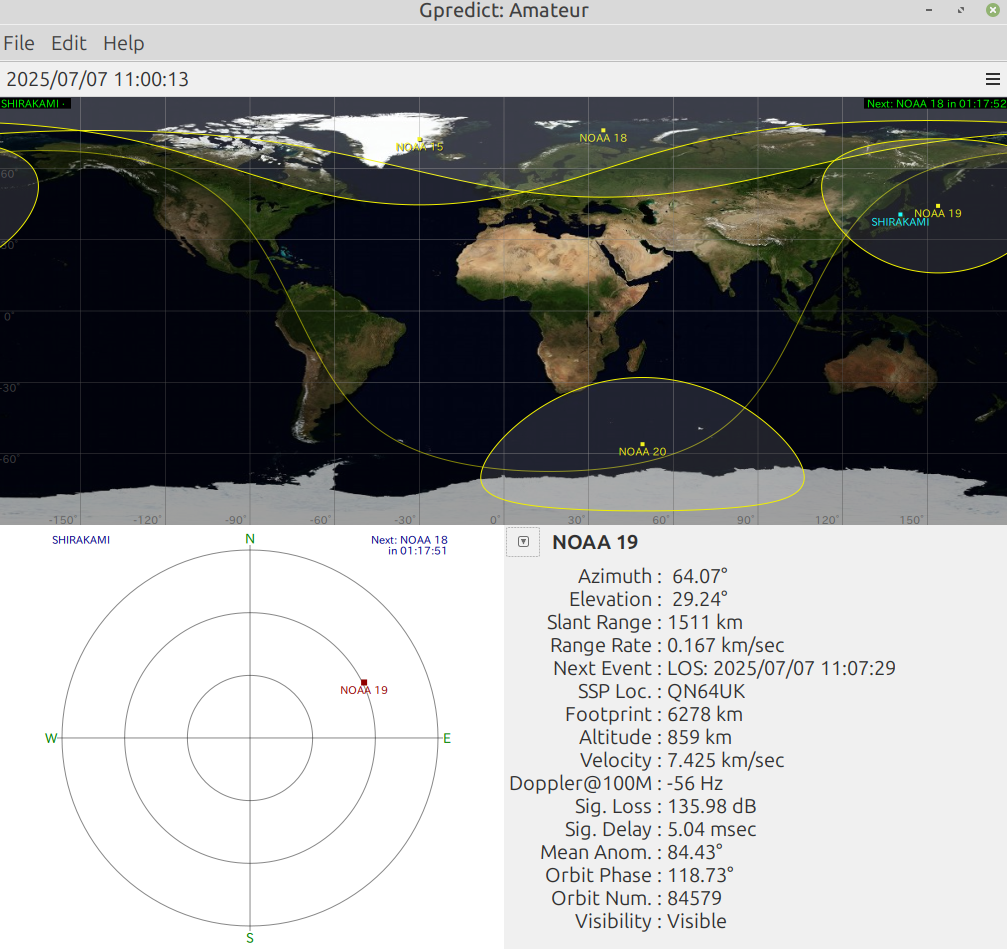Open the File menu
Image resolution: width=1007 pixels, height=949 pixels.
(x=19, y=43)
